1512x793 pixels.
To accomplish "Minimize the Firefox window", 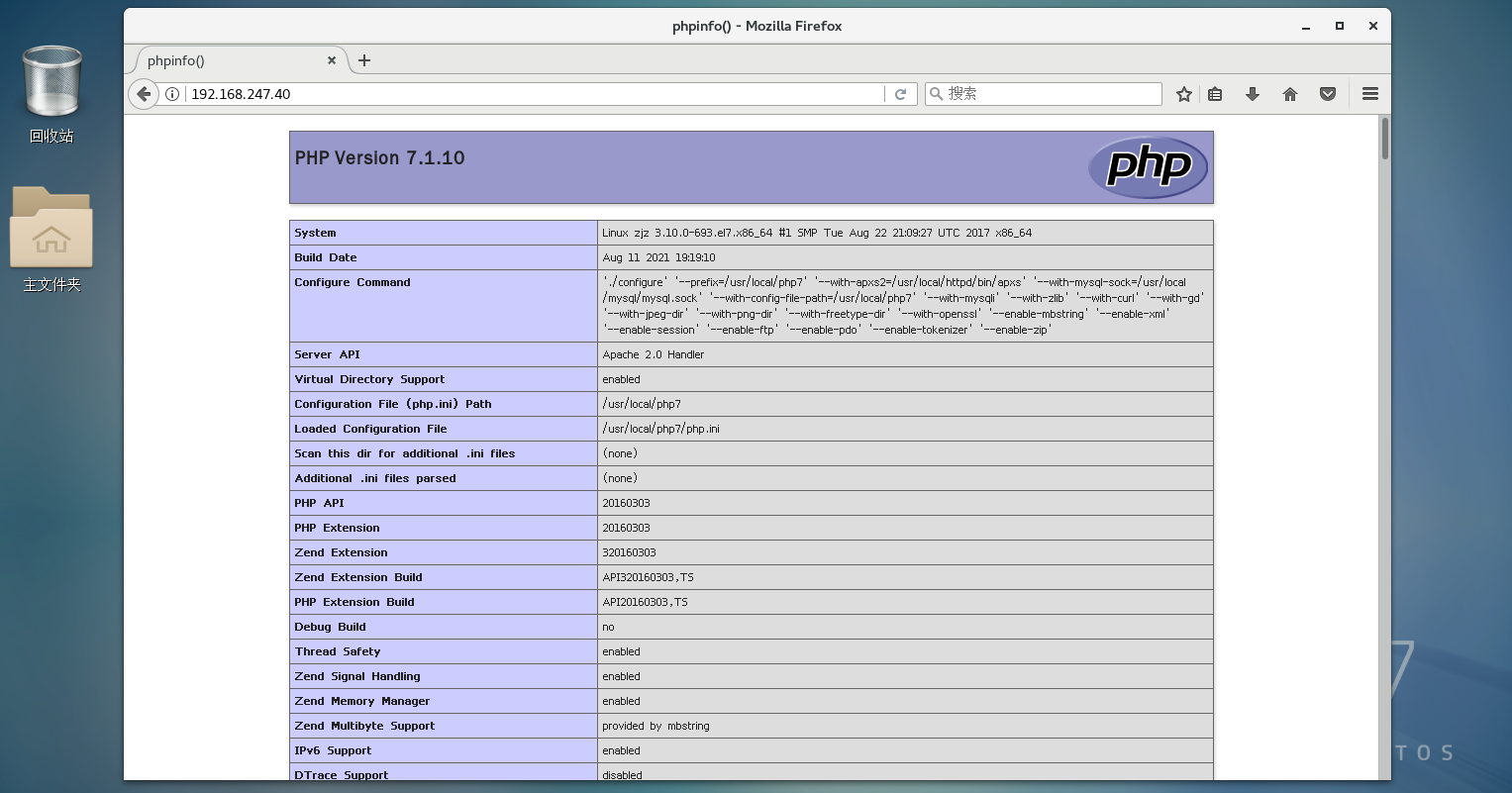I will pyautogui.click(x=1306, y=26).
